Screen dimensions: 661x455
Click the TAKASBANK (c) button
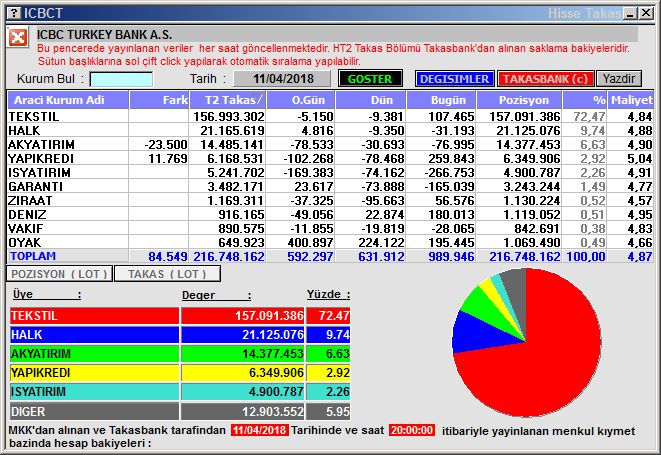545,79
